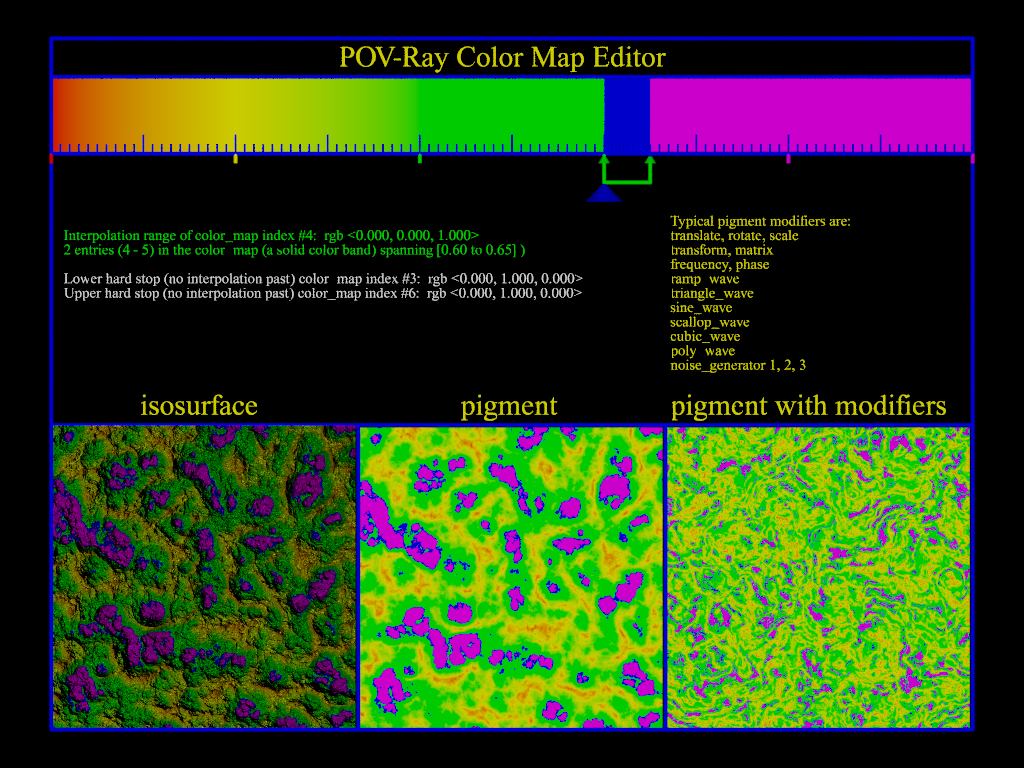This screenshot has height=768, width=1024.
Task: Open the pigment with modifiers preview
Action: click(x=818, y=576)
